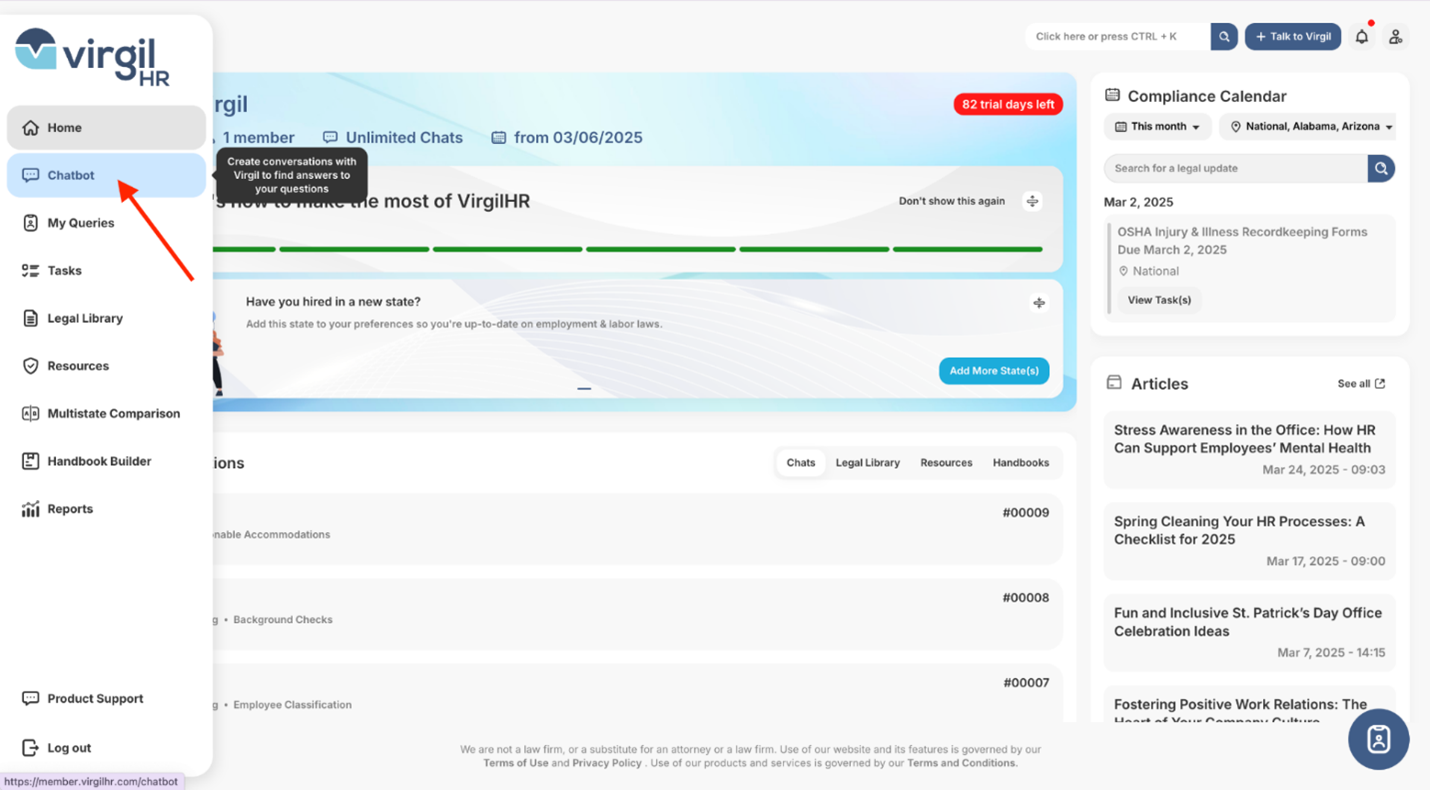Click the Talk to Virgil button
This screenshot has height=790, width=1430.
[x=1293, y=37]
